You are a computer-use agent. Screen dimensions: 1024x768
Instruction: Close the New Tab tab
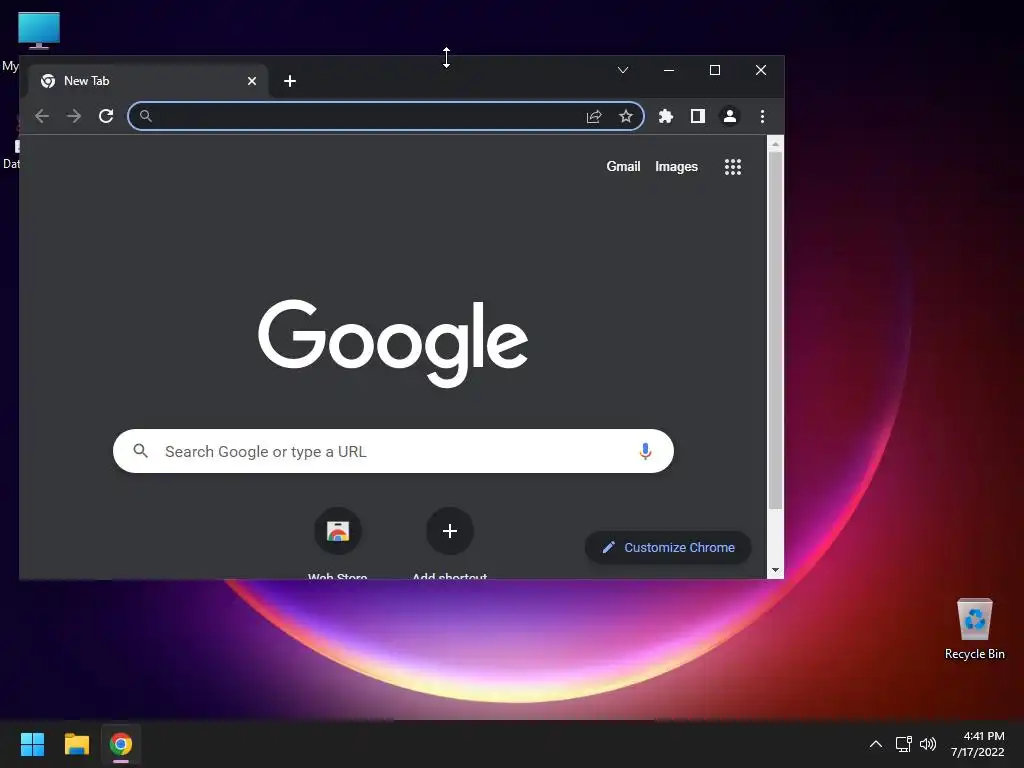(x=252, y=81)
